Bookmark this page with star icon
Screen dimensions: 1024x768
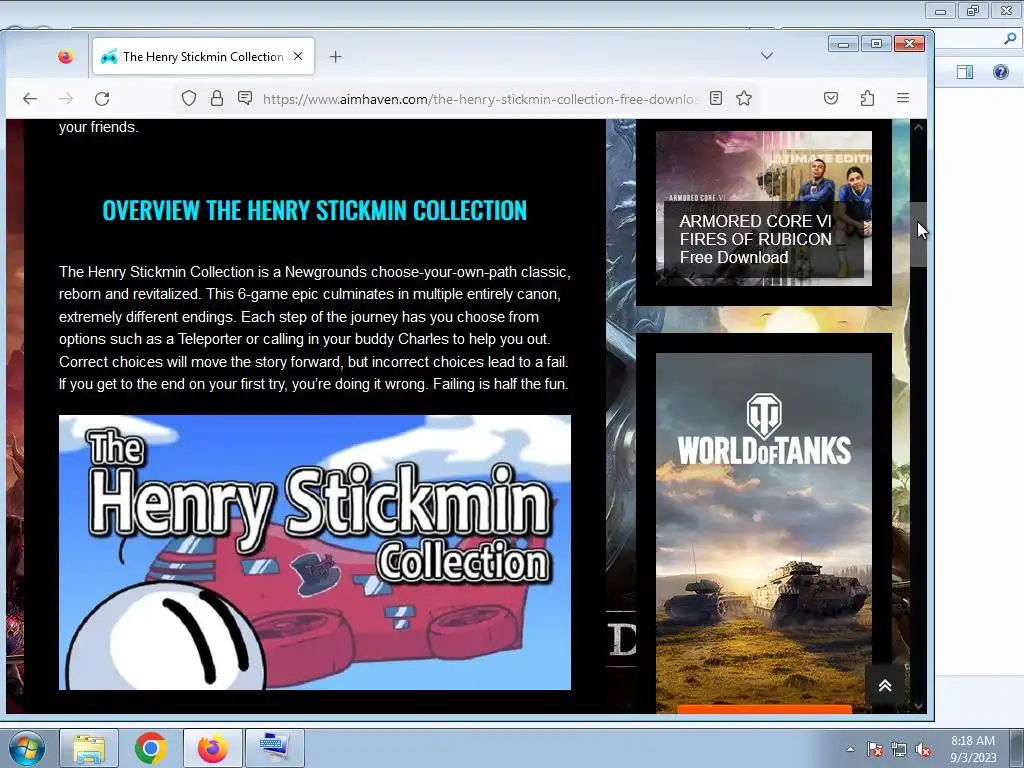pyautogui.click(x=744, y=99)
